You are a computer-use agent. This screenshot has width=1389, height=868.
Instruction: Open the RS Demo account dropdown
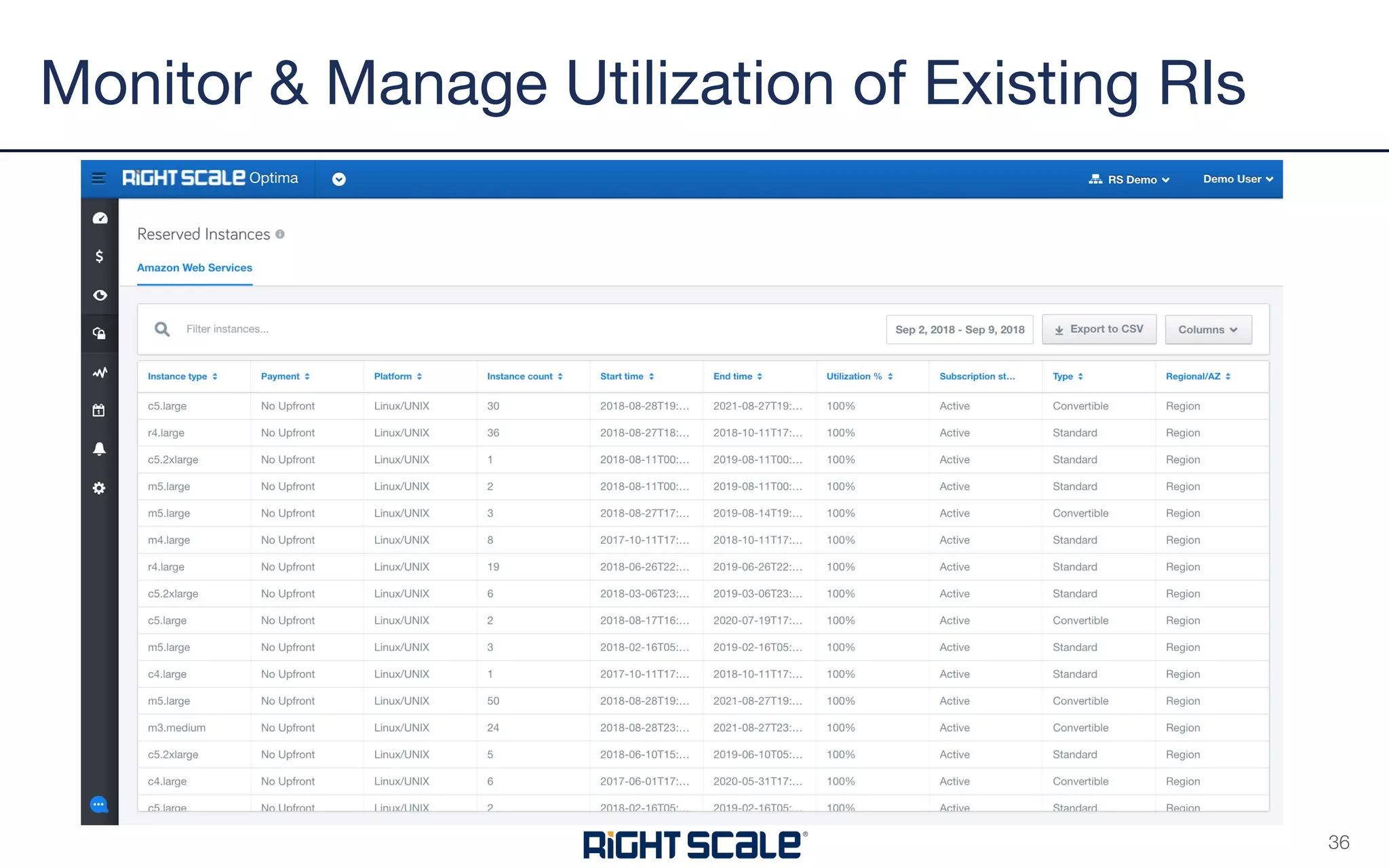point(1129,179)
